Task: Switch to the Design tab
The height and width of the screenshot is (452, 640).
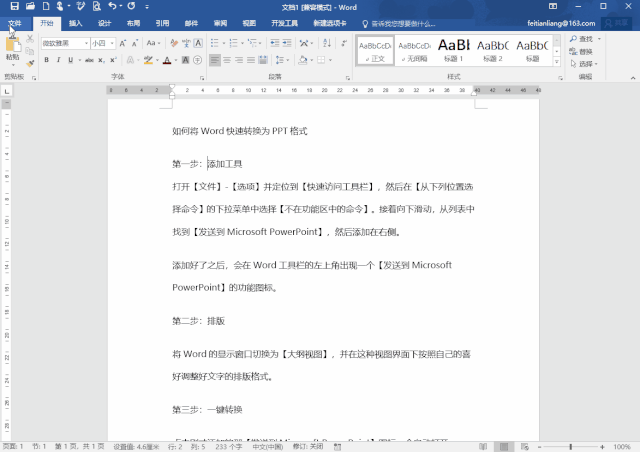Action: (104, 23)
